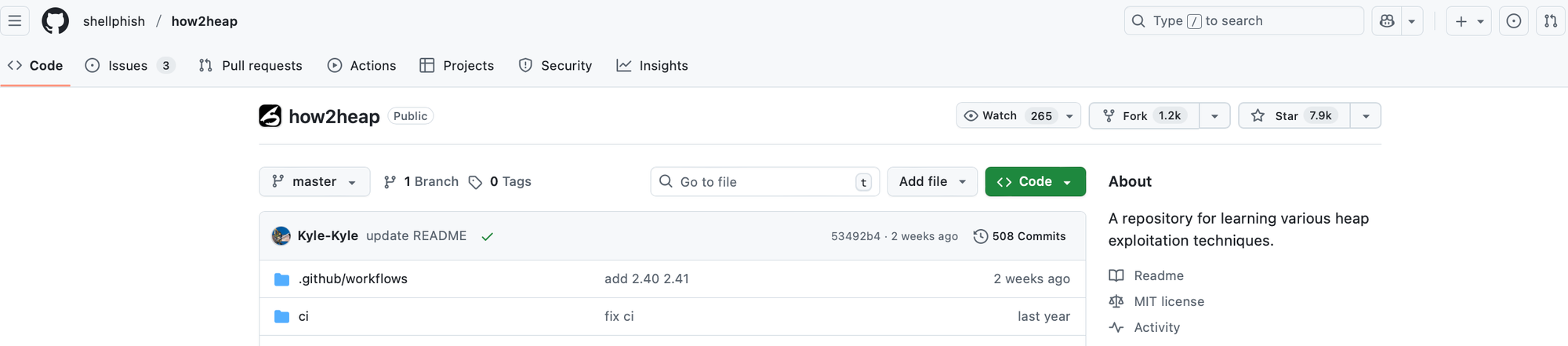This screenshot has height=346, width=1568.
Task: Star the how2heap repository
Action: (x=1294, y=116)
